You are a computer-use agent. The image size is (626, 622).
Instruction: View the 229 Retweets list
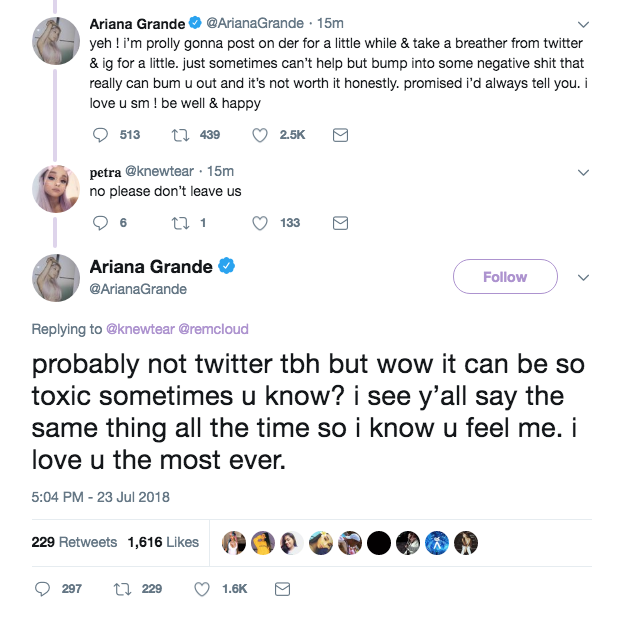click(x=74, y=542)
